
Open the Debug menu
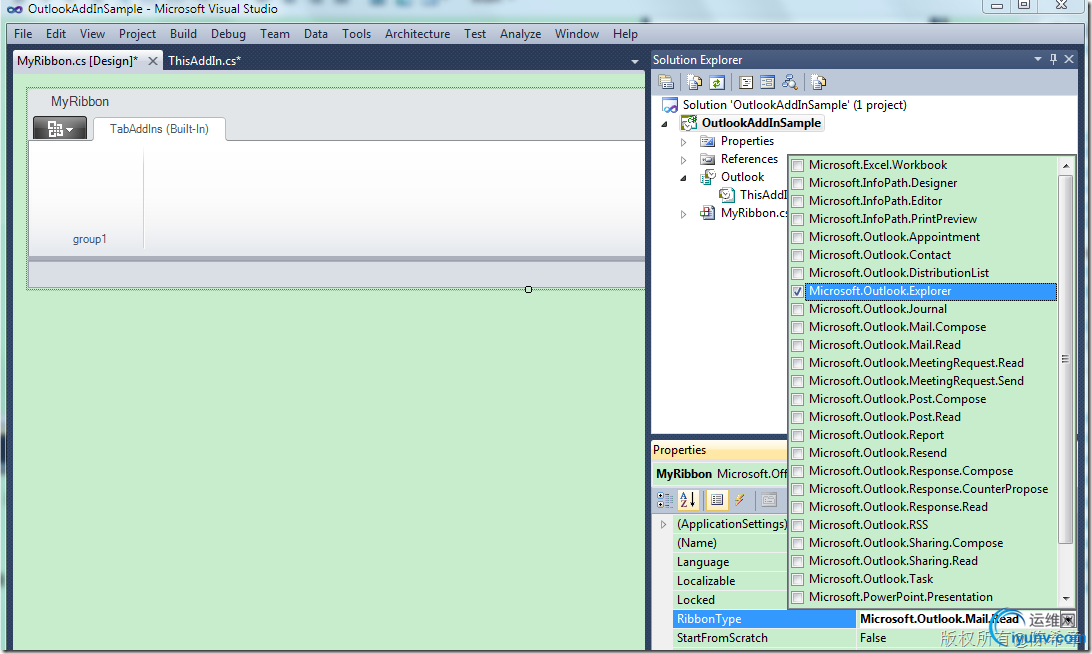pos(228,33)
